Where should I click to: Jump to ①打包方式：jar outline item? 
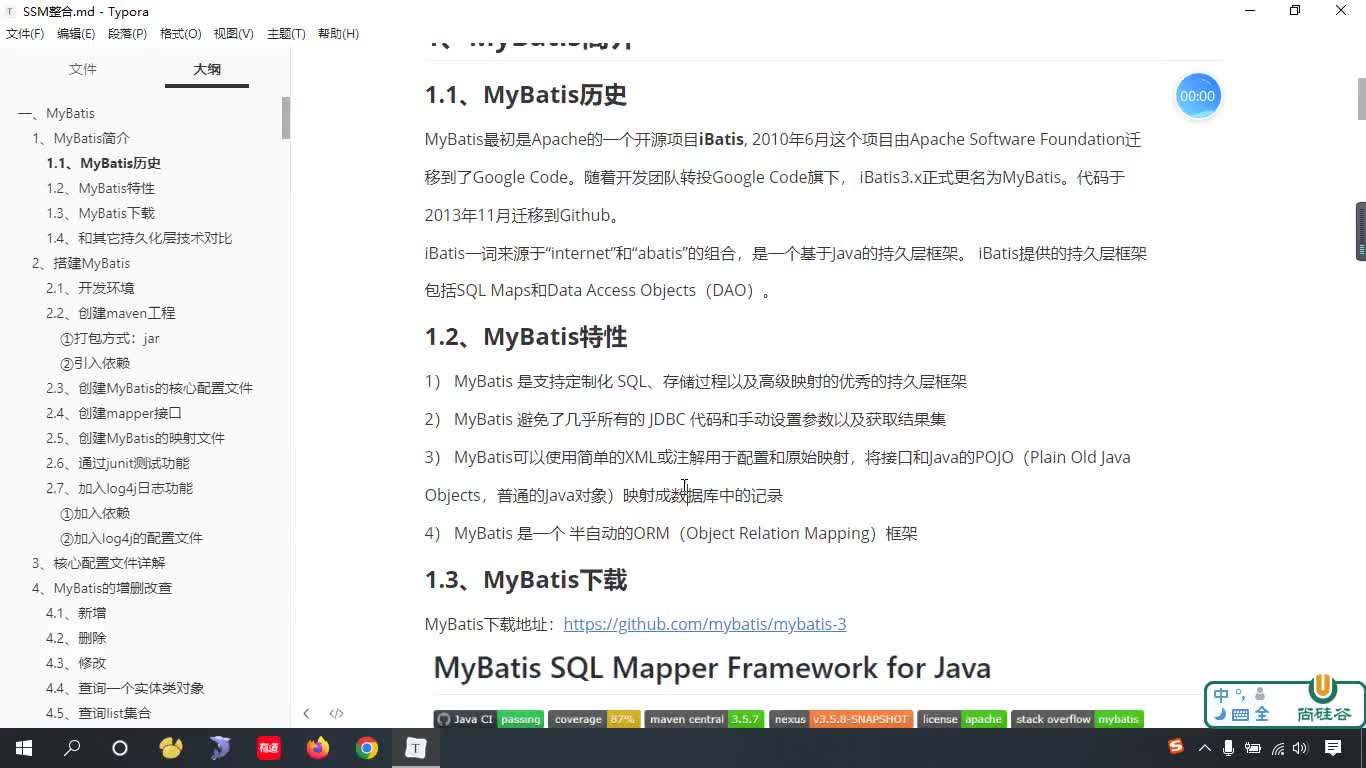pos(110,338)
